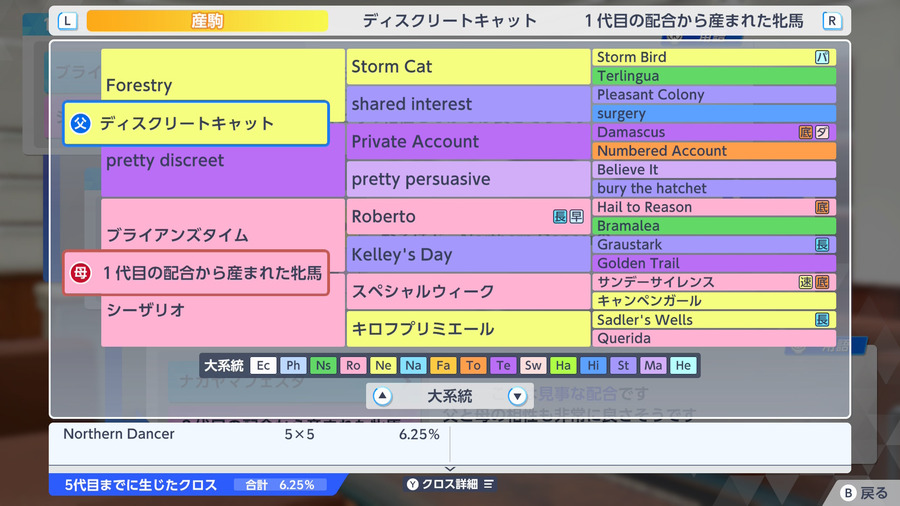The width and height of the screenshot is (900, 506).
Task: Select the 1代目の配合から産まれた牝馬 dam box
Action: 196,273
